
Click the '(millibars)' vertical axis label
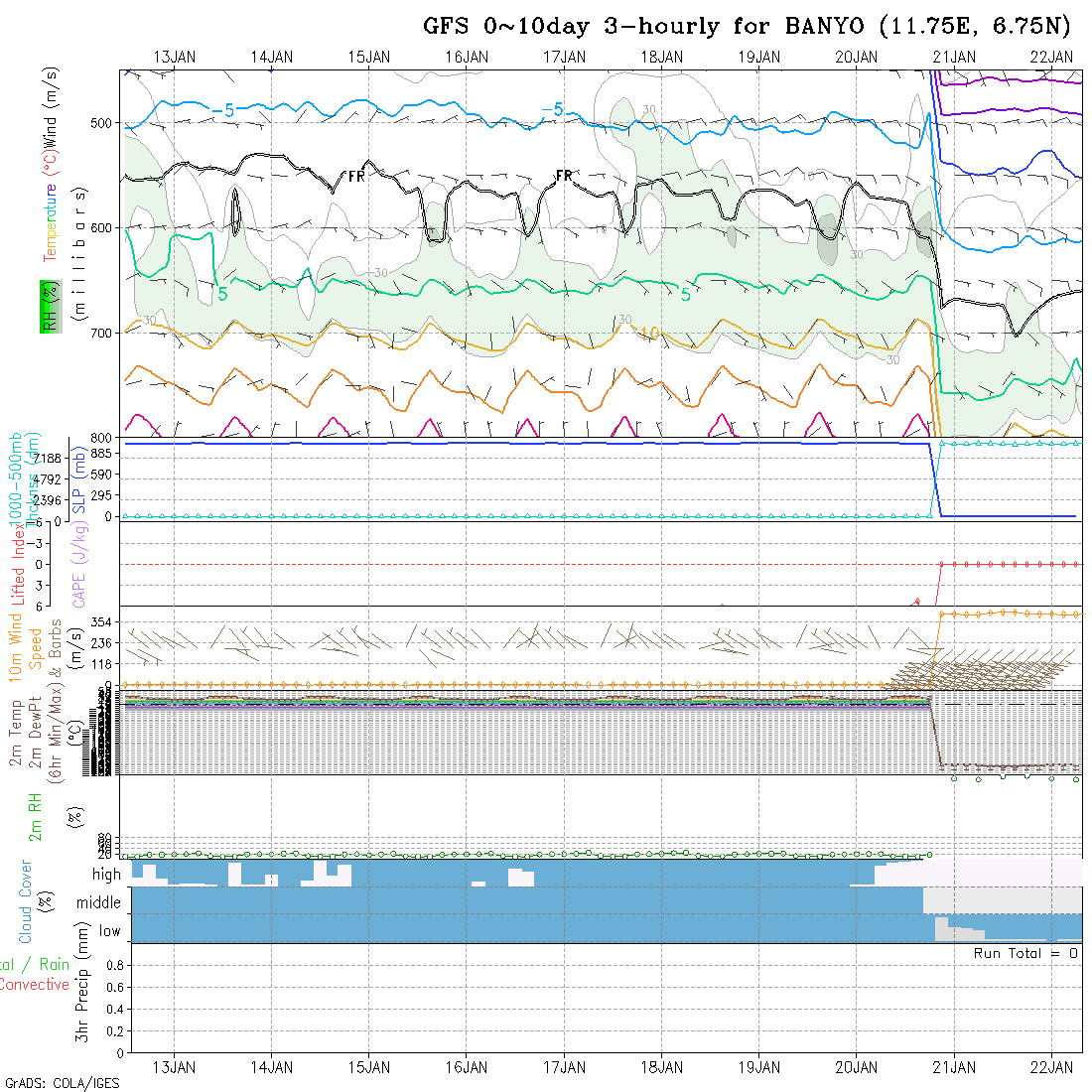click(80, 255)
